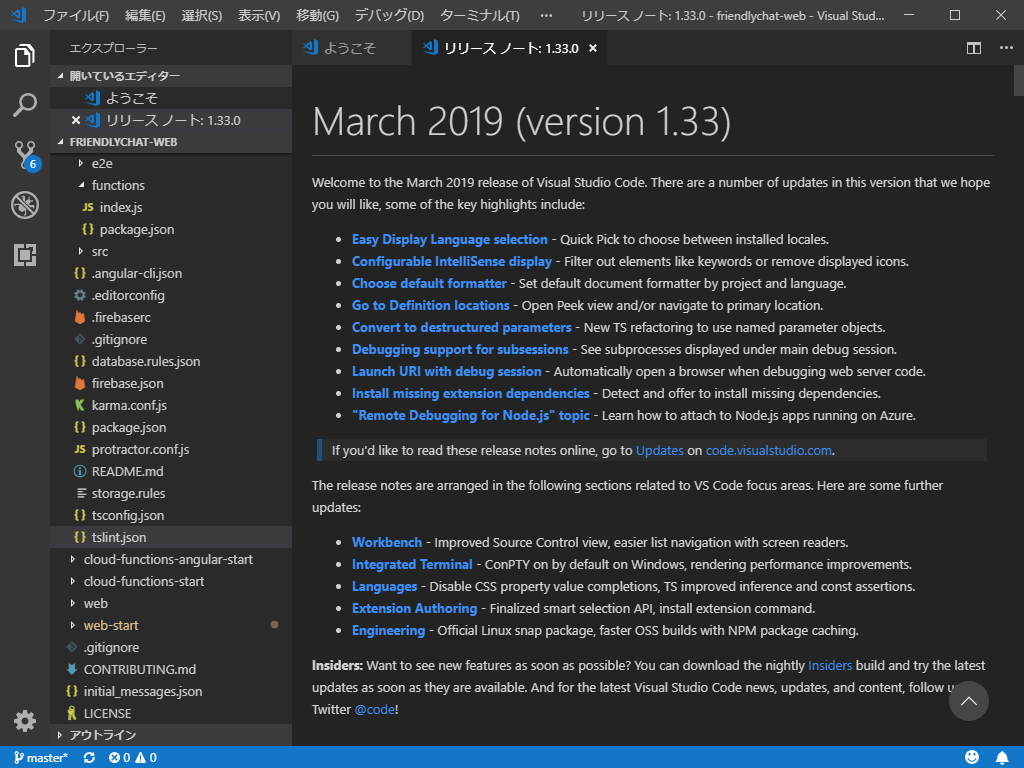
Task: Click the scroll-to-top round arrow button
Action: pos(968,701)
